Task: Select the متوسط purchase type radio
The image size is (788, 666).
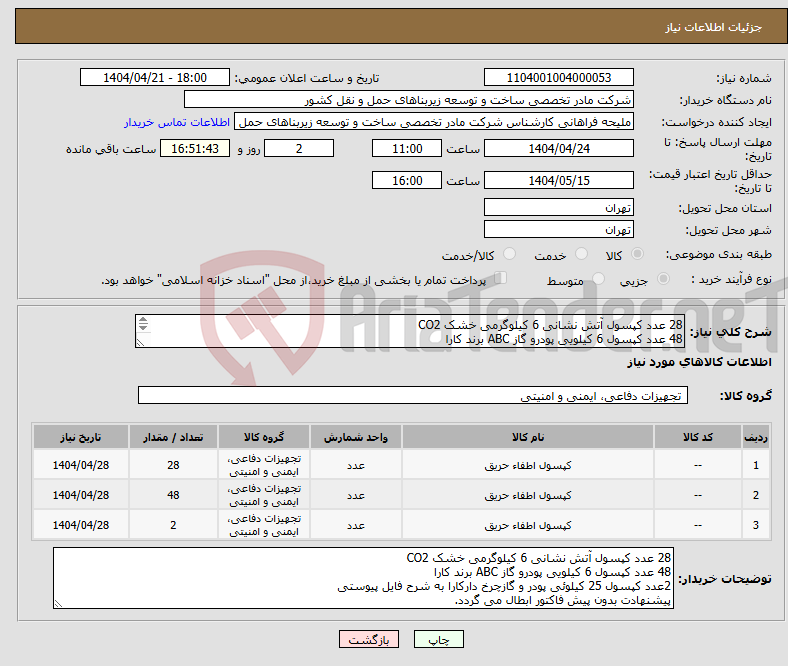Action: [x=599, y=278]
